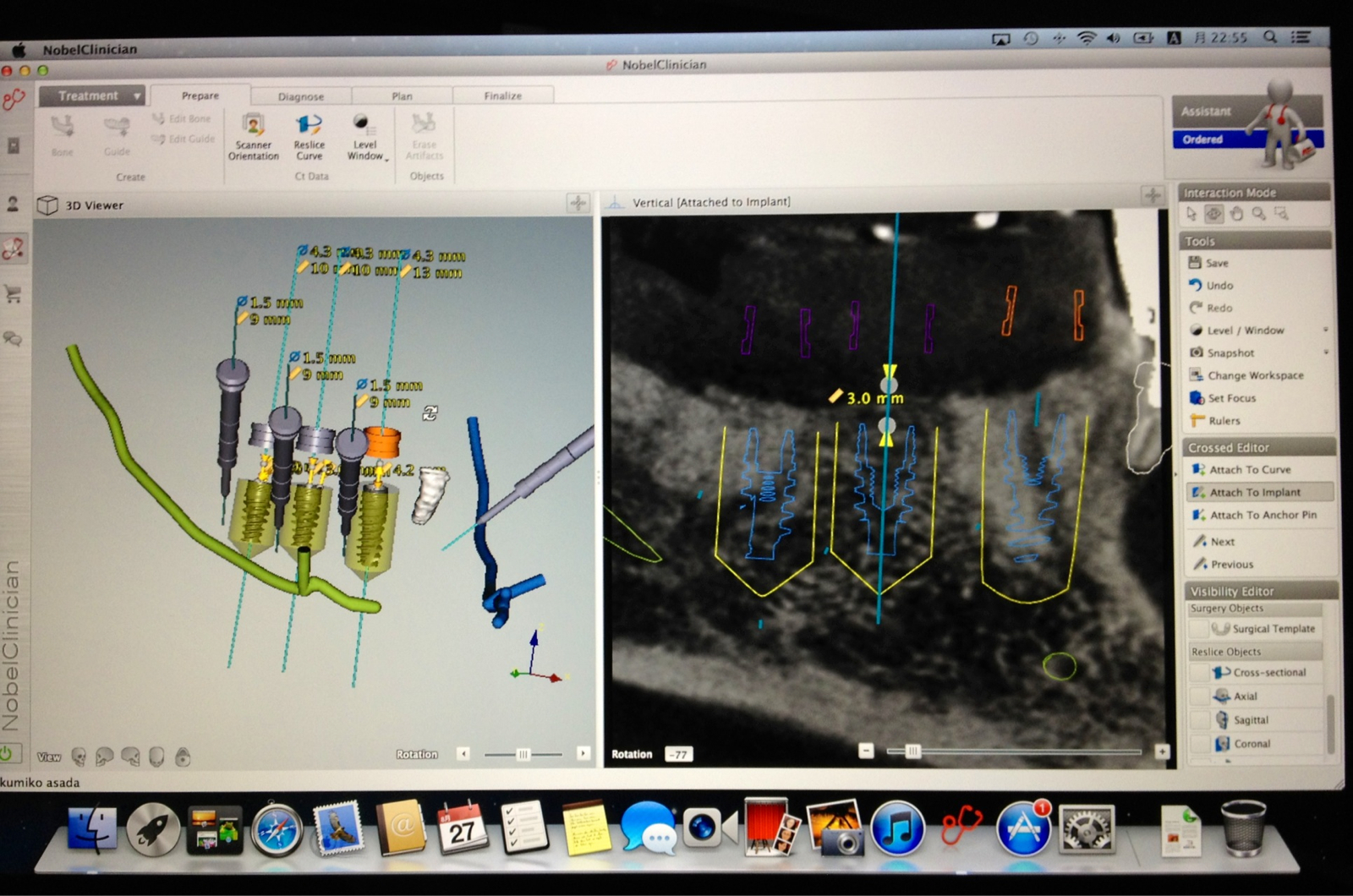Expand Level / Window options arrow

pos(1325,330)
